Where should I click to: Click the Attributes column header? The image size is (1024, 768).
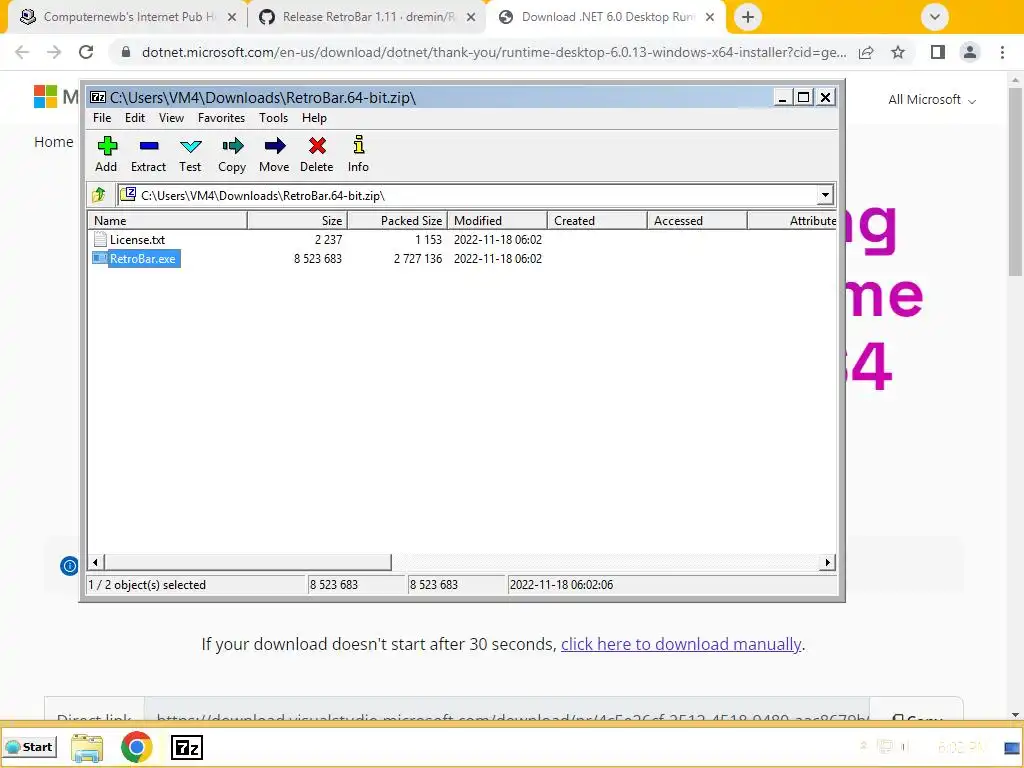[792, 221]
